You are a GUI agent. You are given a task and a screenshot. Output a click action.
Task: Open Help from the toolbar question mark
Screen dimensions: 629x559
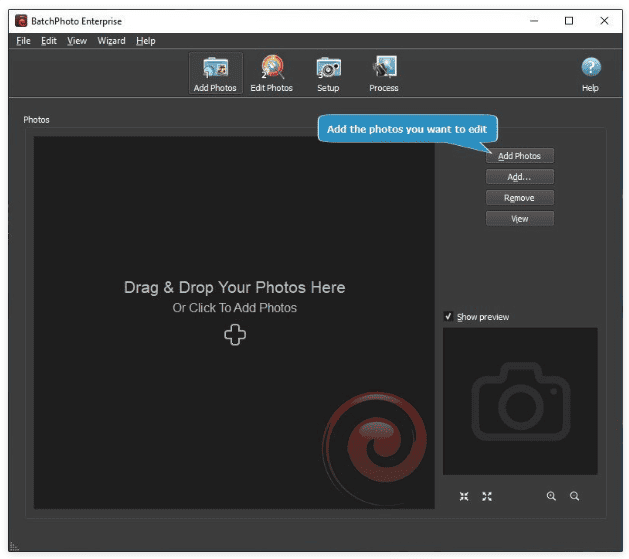pos(590,74)
